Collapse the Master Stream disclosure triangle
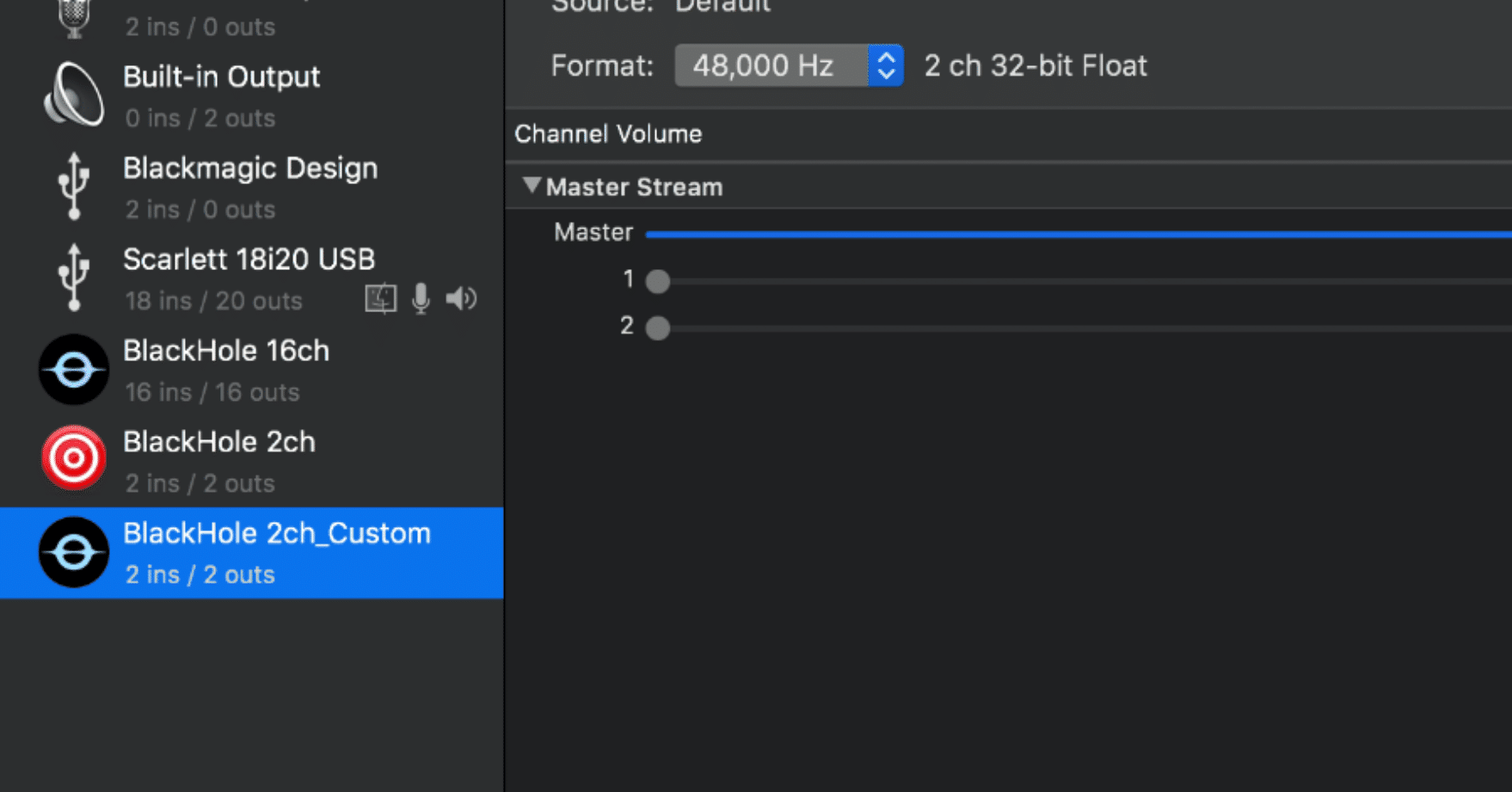The width and height of the screenshot is (1512, 792). (532, 186)
